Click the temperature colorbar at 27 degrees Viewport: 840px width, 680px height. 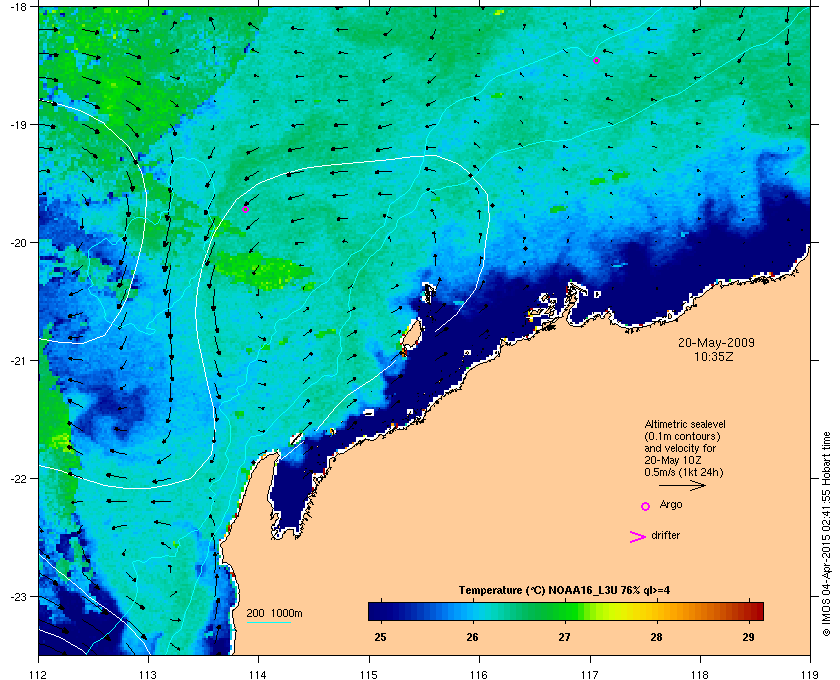565,611
